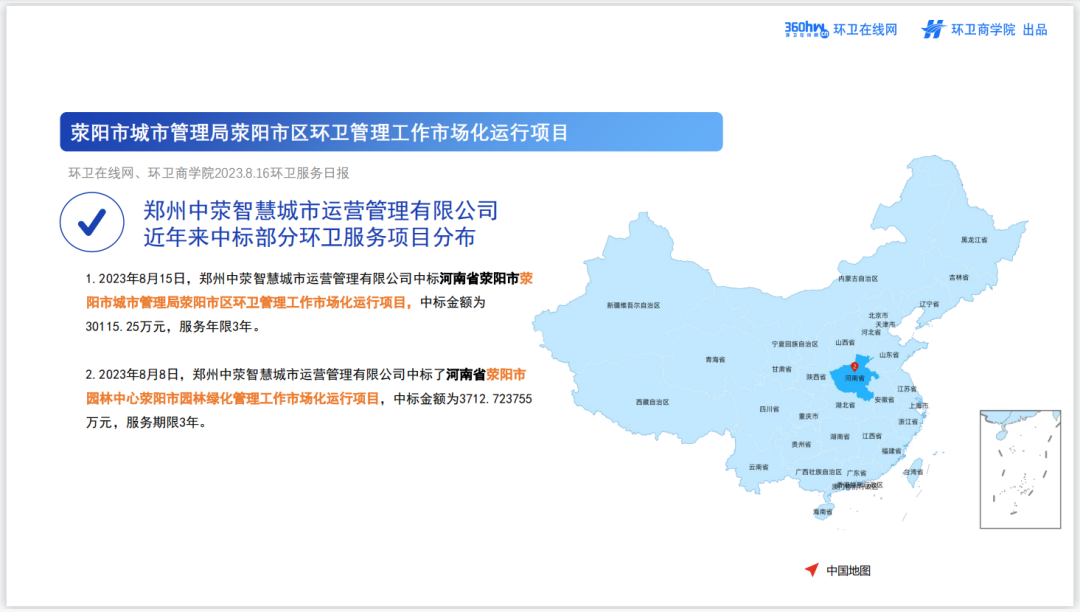Click the 陕西省 label on the map
Image resolution: width=1080 pixels, height=612 pixels.
pyautogui.click(x=816, y=377)
